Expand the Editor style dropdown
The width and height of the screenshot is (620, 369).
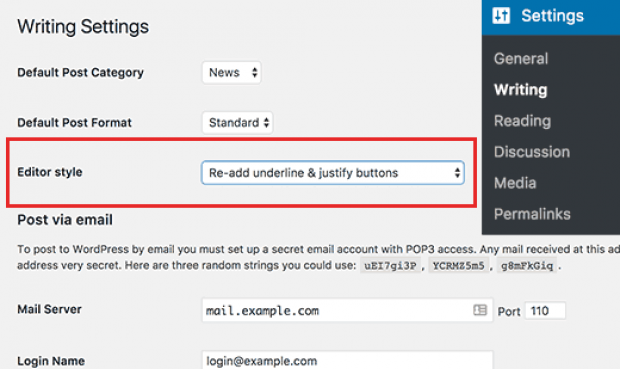(x=333, y=172)
